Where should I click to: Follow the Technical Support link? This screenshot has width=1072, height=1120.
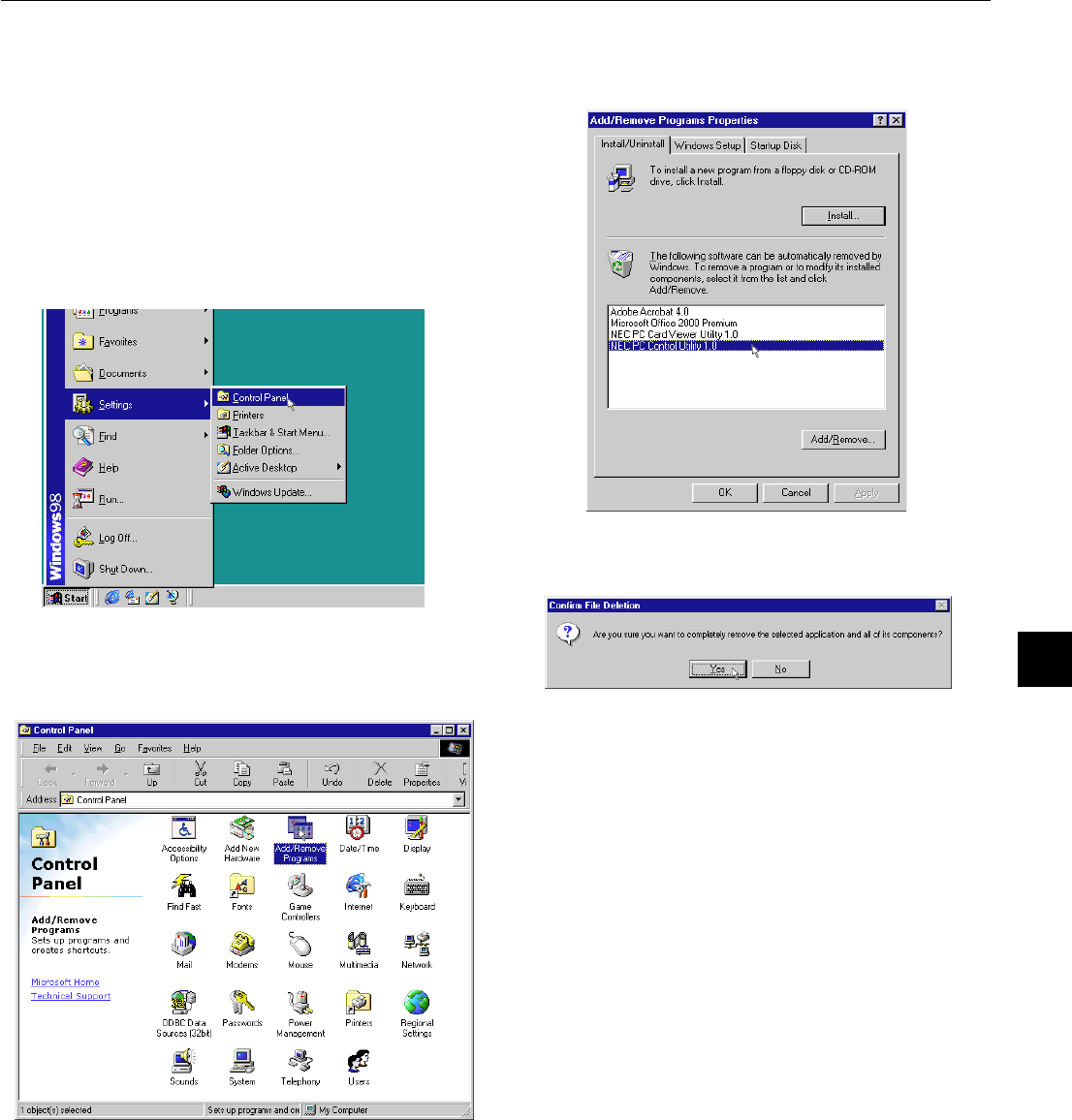71,996
